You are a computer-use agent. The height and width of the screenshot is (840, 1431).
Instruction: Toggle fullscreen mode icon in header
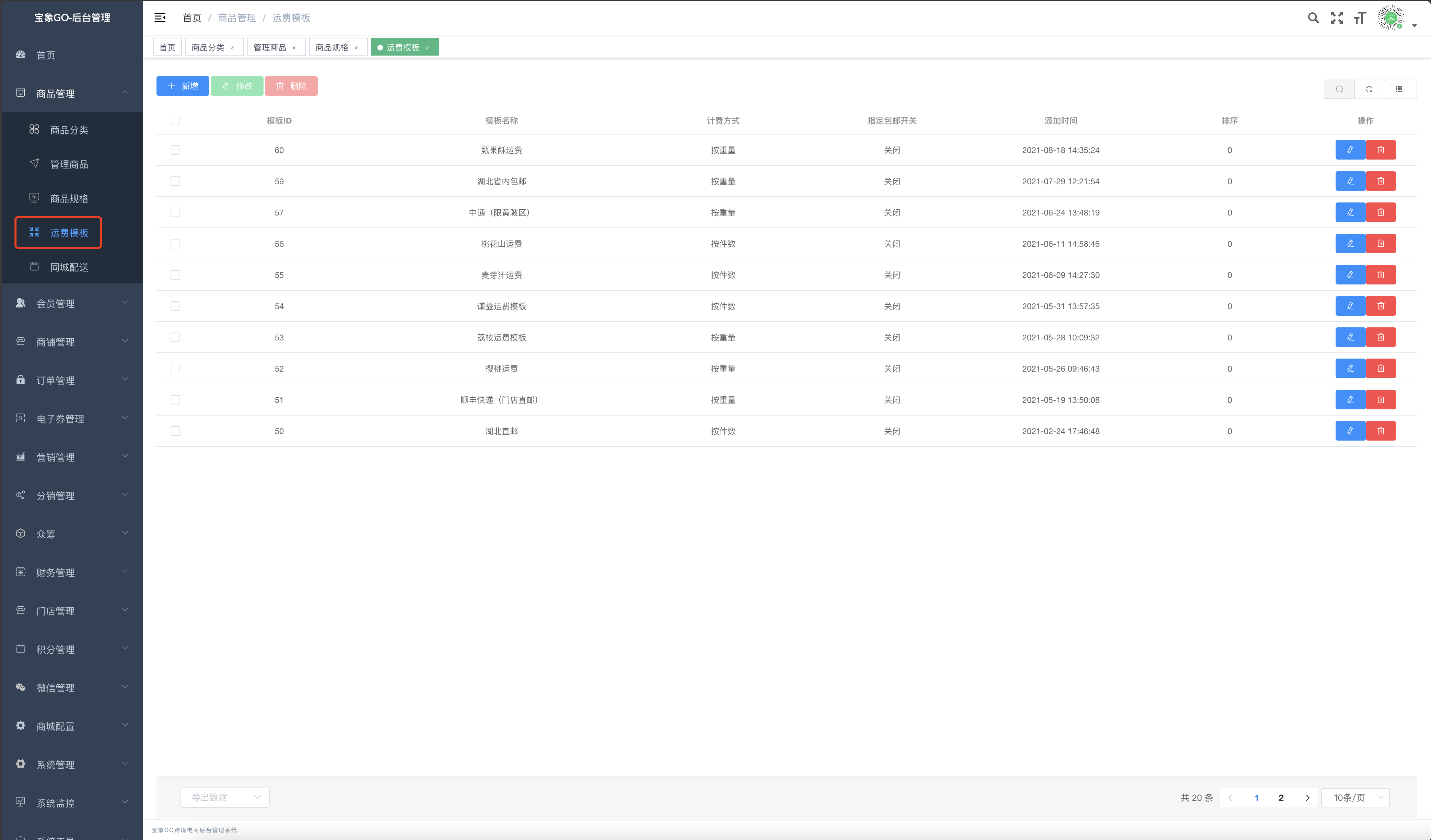[1337, 18]
